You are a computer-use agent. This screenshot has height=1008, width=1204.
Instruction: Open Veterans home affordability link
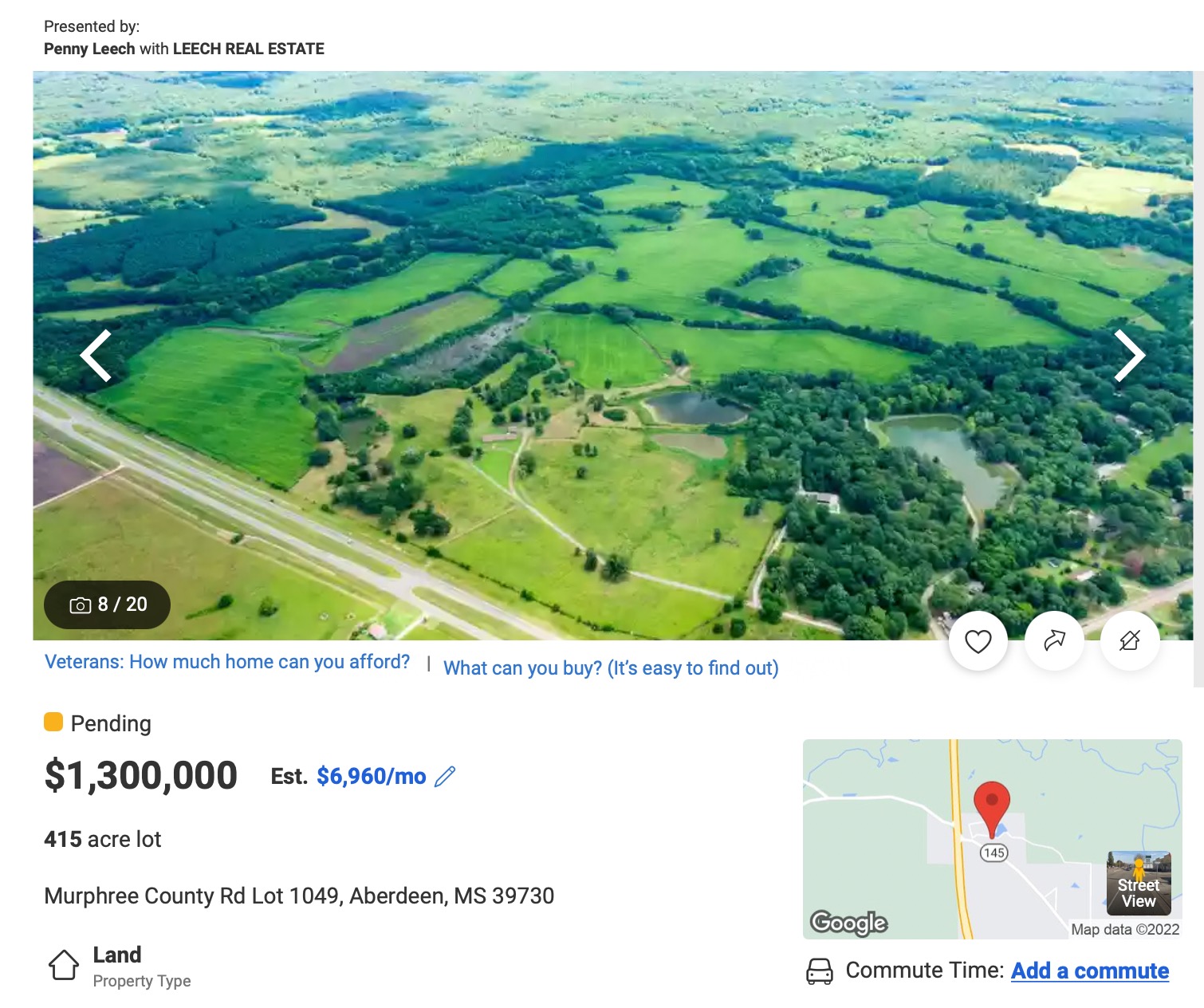[227, 662]
